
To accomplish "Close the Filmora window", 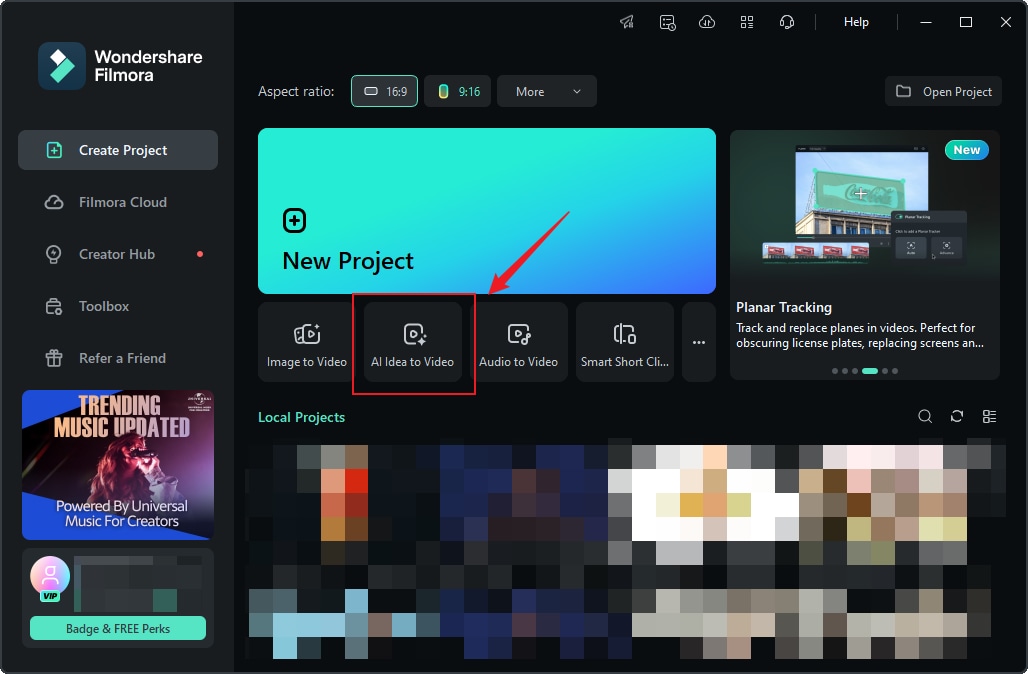I will (x=1006, y=22).
